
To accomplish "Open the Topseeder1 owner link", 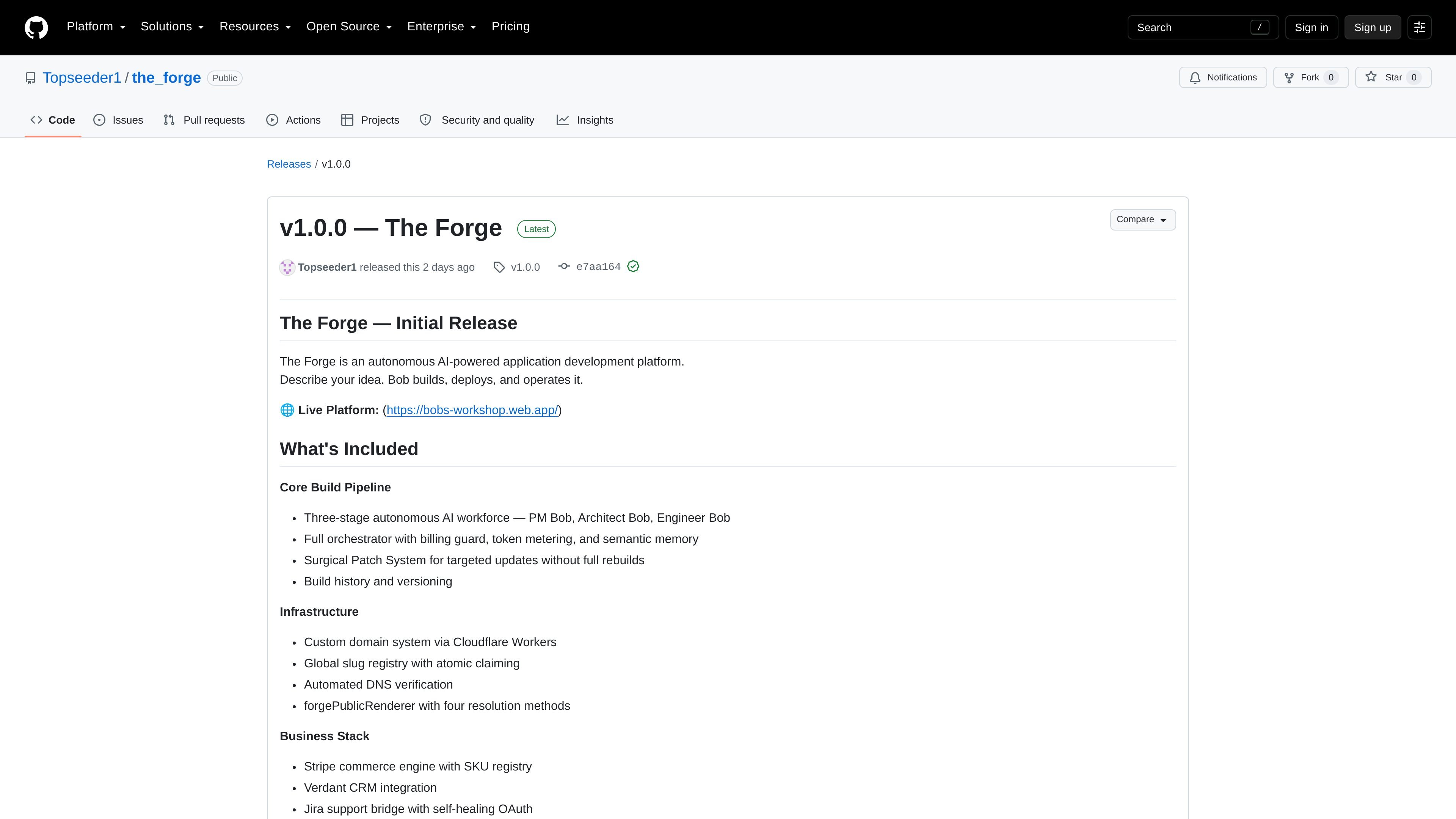I will tap(82, 78).
